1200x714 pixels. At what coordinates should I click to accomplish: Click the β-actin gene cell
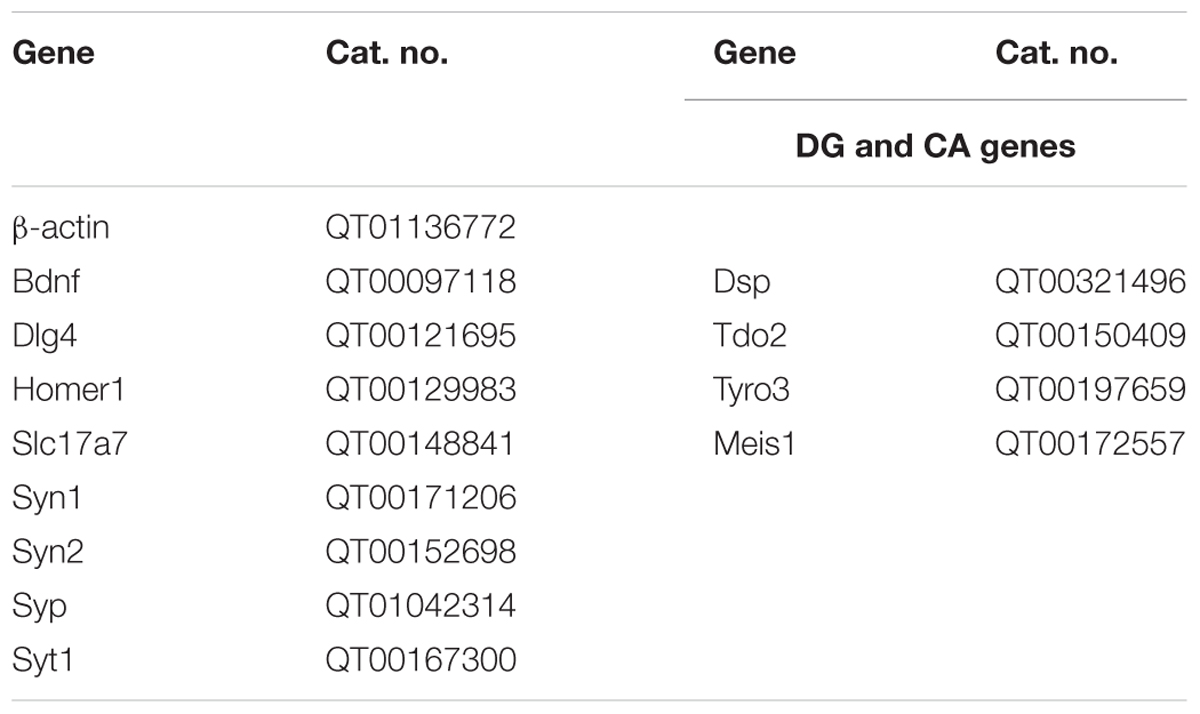[61, 229]
